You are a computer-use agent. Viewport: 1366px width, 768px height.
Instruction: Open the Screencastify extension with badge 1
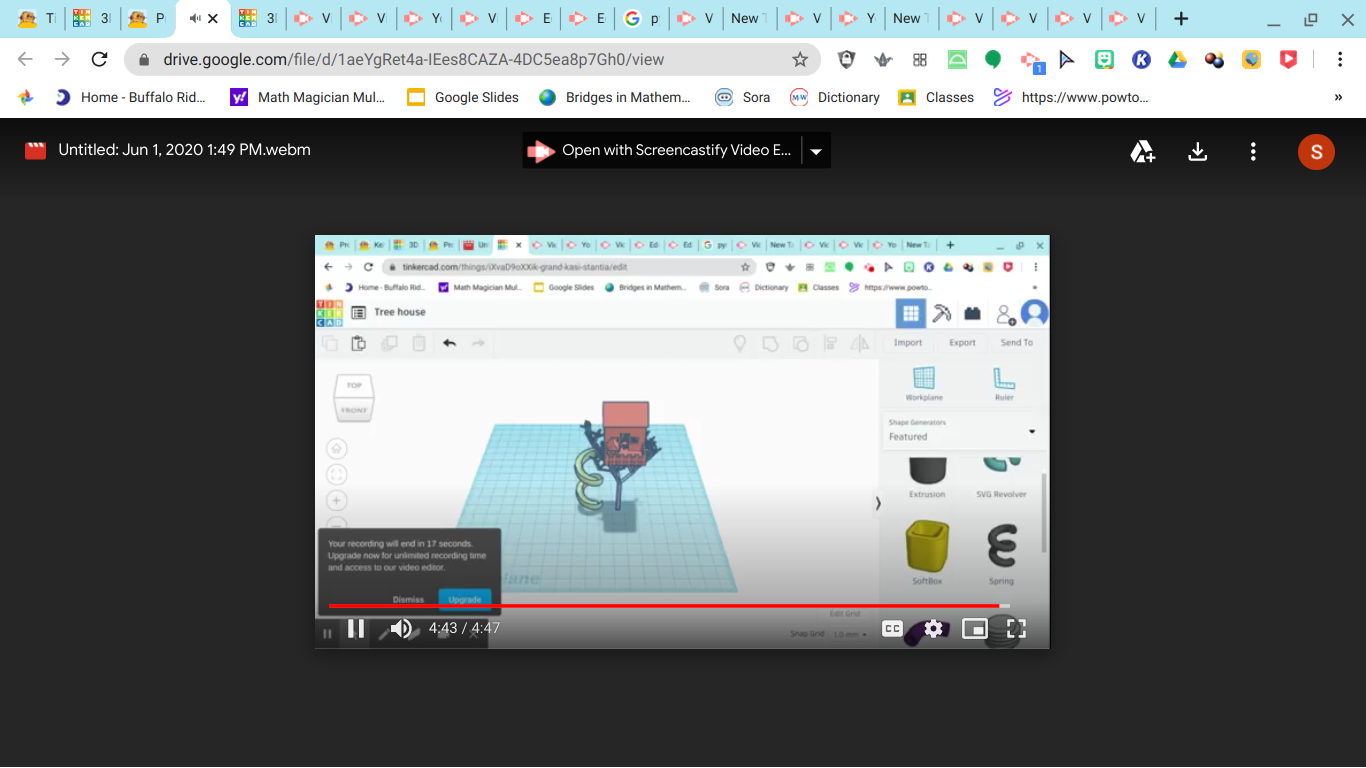click(x=1031, y=61)
